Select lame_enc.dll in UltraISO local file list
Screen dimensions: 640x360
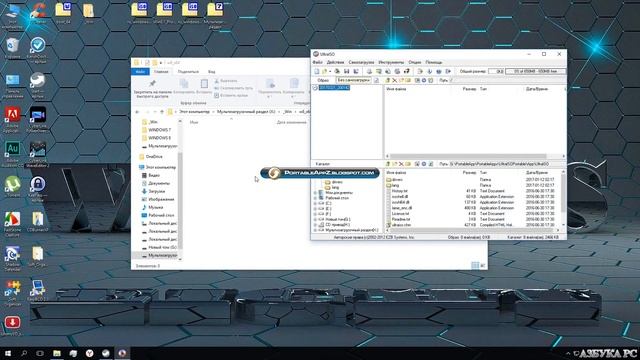click(399, 208)
